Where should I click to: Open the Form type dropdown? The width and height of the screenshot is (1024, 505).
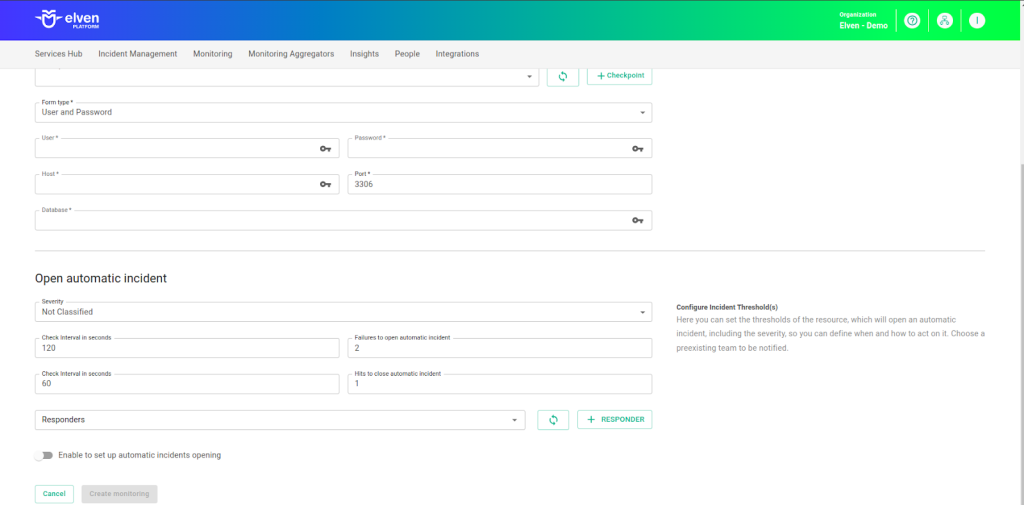[x=343, y=112]
